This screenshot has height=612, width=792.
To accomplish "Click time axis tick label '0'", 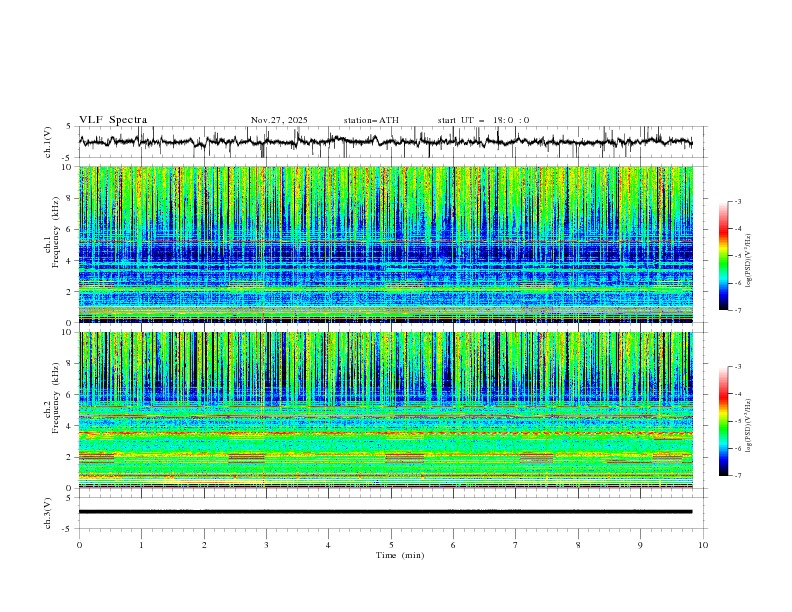I will pyautogui.click(x=79, y=545).
